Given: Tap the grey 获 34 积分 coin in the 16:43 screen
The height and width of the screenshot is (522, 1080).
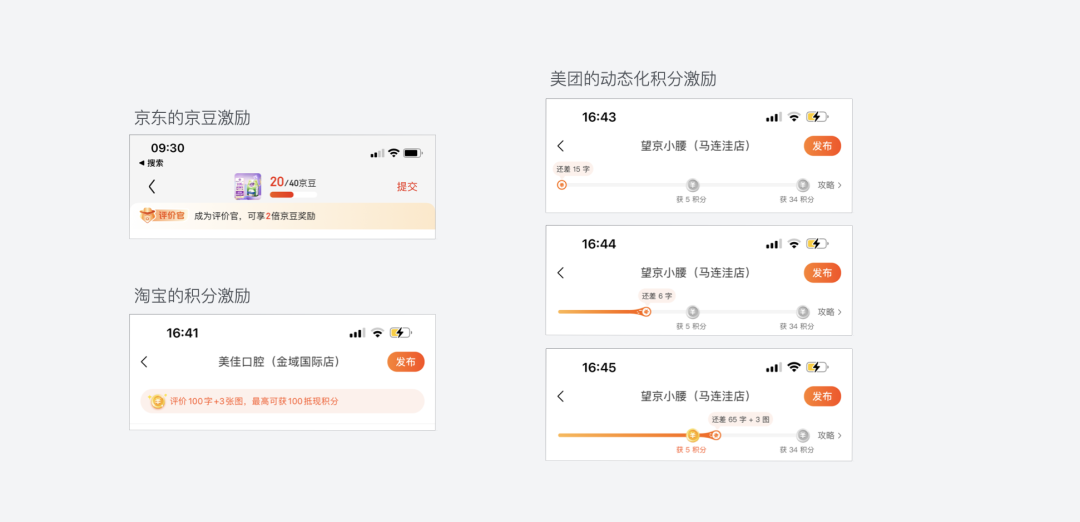Looking at the screenshot, I should click(802, 185).
